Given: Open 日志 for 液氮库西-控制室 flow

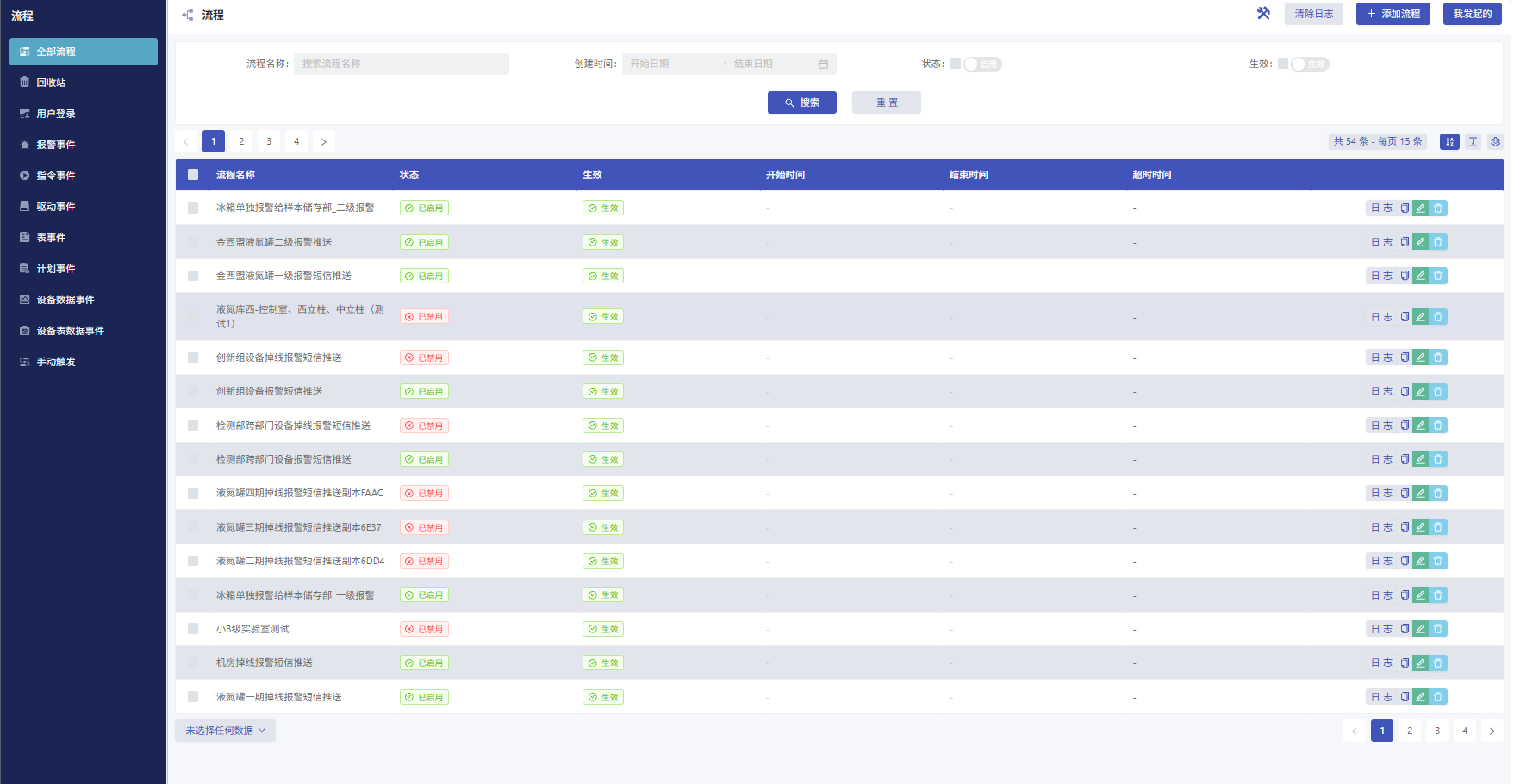Looking at the screenshot, I should tap(1381, 317).
